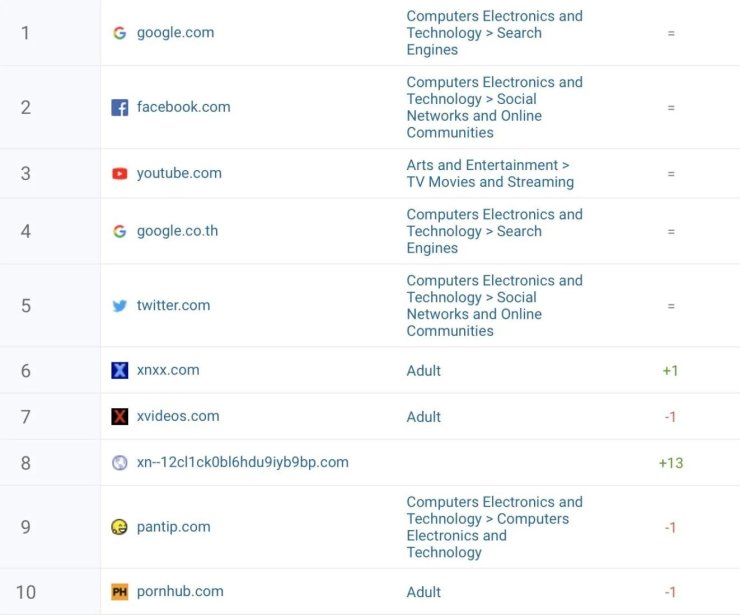Click the YouTube play icon

coord(119,174)
